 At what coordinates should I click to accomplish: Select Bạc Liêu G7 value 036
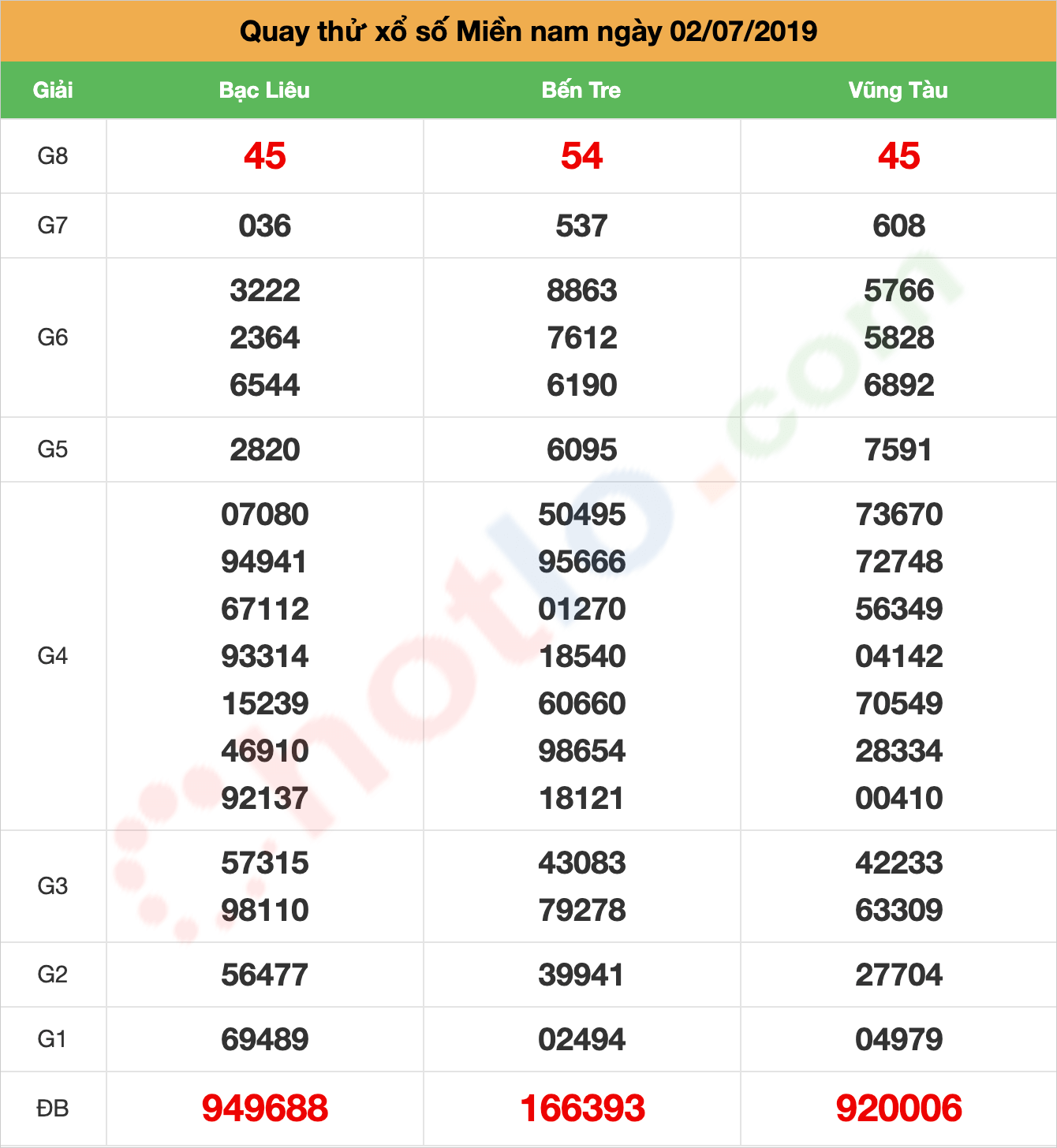(265, 226)
